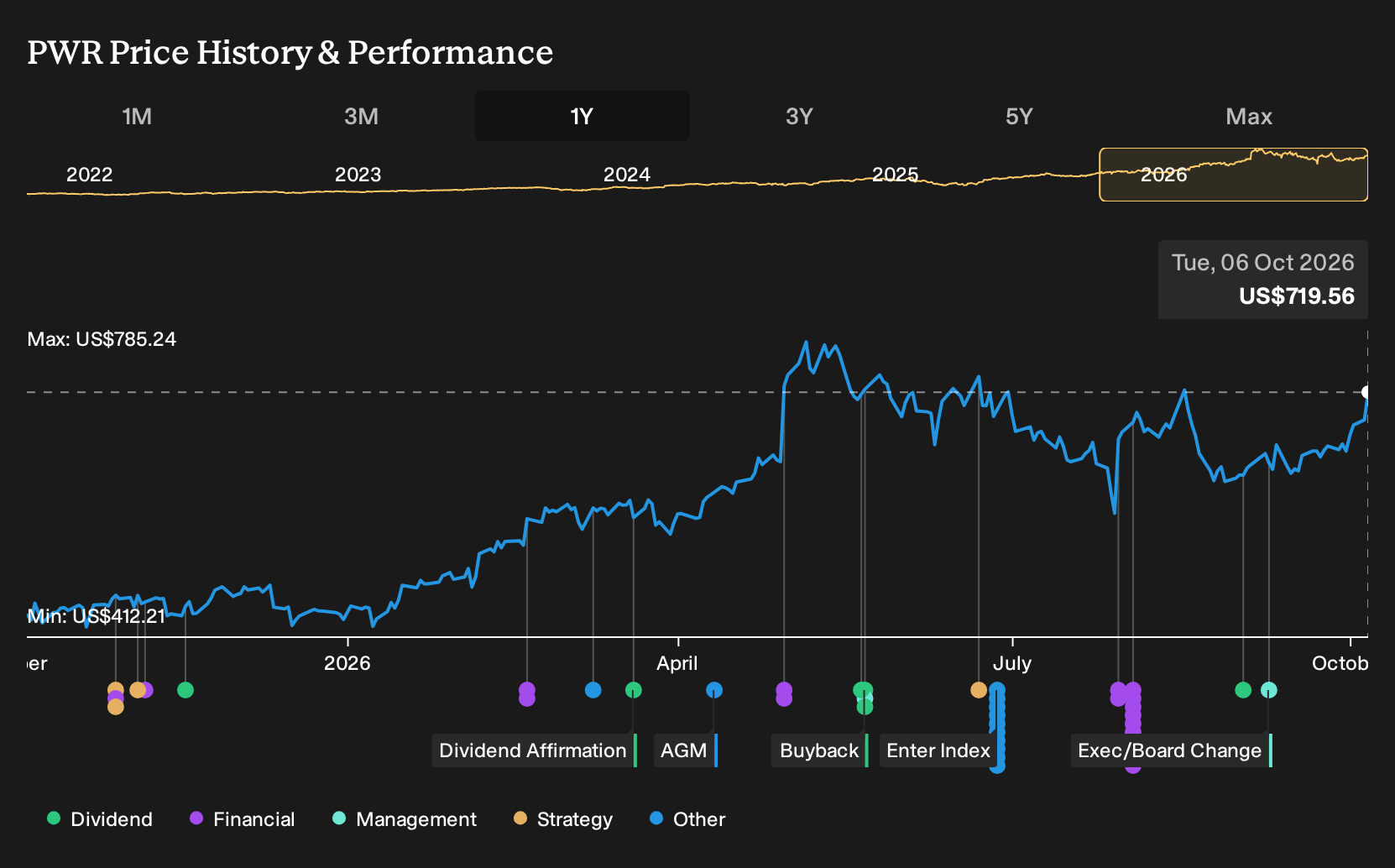Click the blue dot left of Dividend Affirmation dot
Viewport: 1395px width, 868px height.
coord(593,690)
